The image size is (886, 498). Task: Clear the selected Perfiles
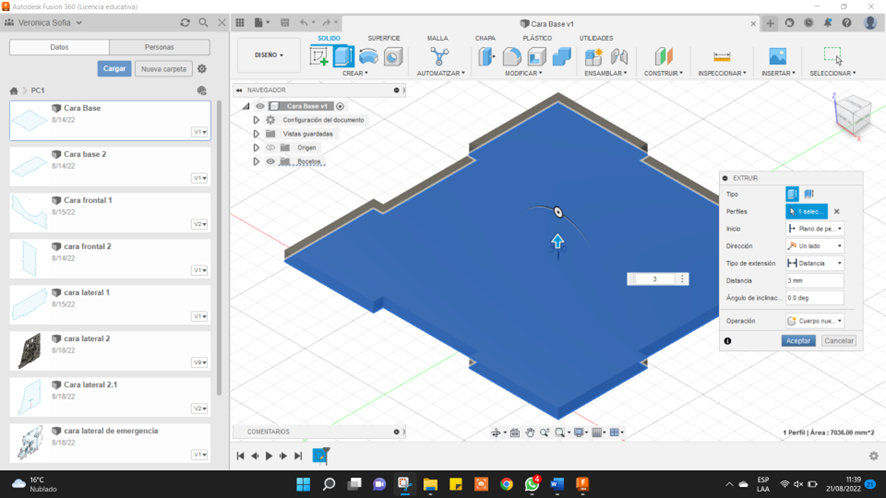pyautogui.click(x=837, y=211)
